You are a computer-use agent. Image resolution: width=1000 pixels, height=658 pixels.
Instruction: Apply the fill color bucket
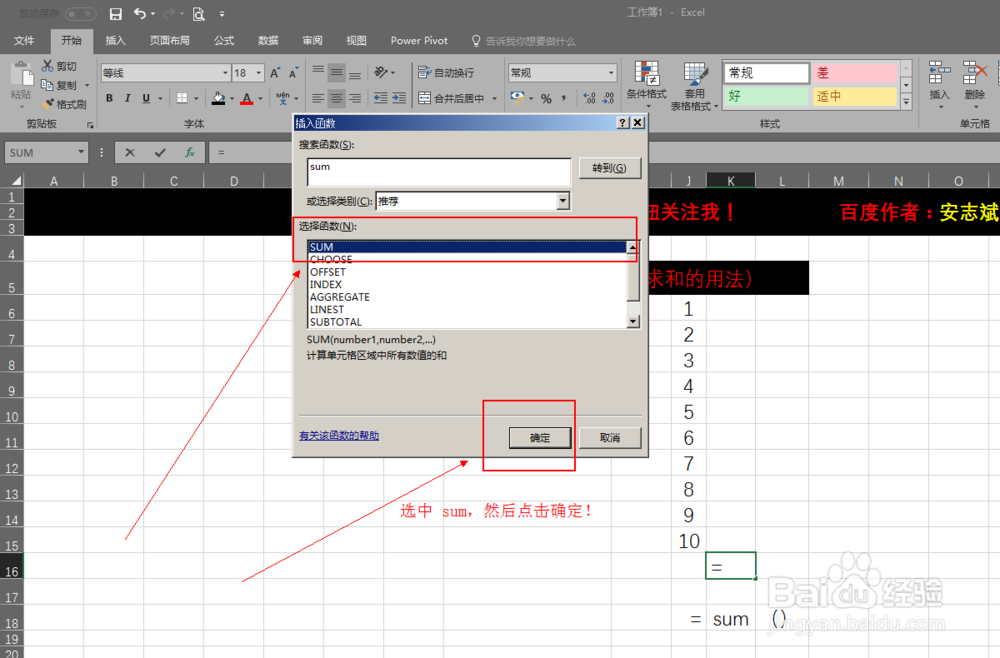tap(219, 98)
